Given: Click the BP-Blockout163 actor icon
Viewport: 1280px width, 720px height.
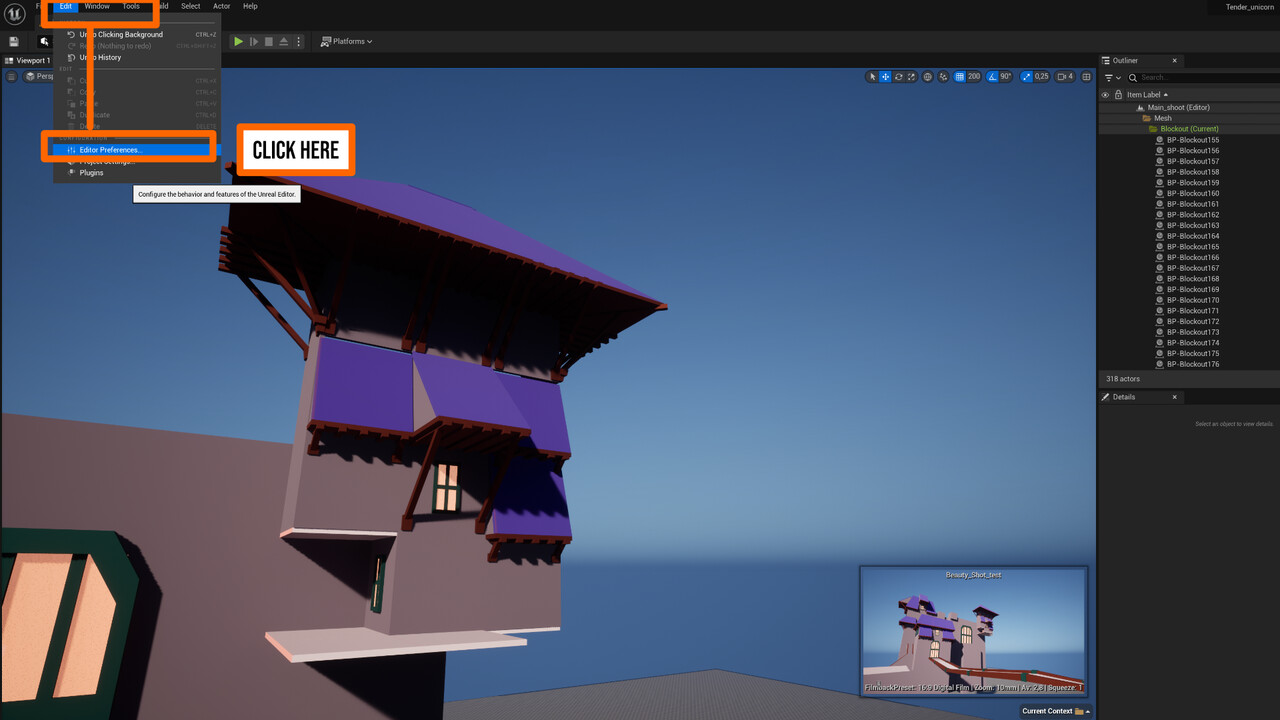Looking at the screenshot, I should coord(1160,225).
